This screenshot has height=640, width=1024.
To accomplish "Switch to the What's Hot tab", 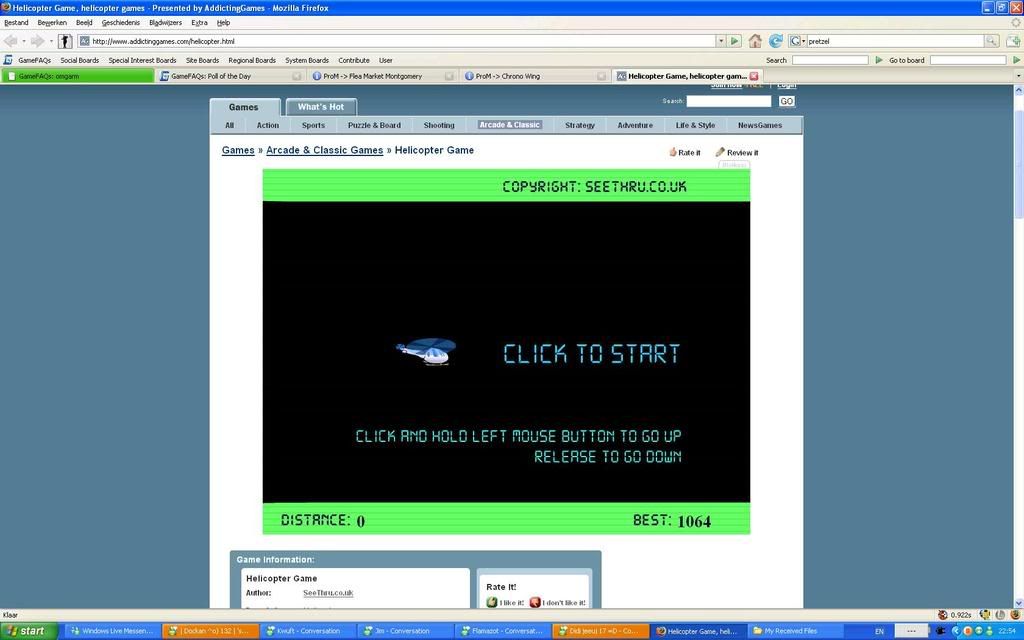I will (321, 107).
